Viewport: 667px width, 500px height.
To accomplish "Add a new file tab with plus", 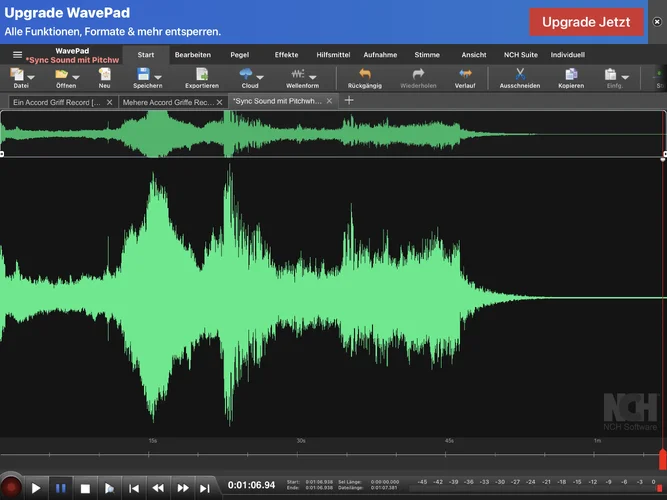I will coord(349,100).
